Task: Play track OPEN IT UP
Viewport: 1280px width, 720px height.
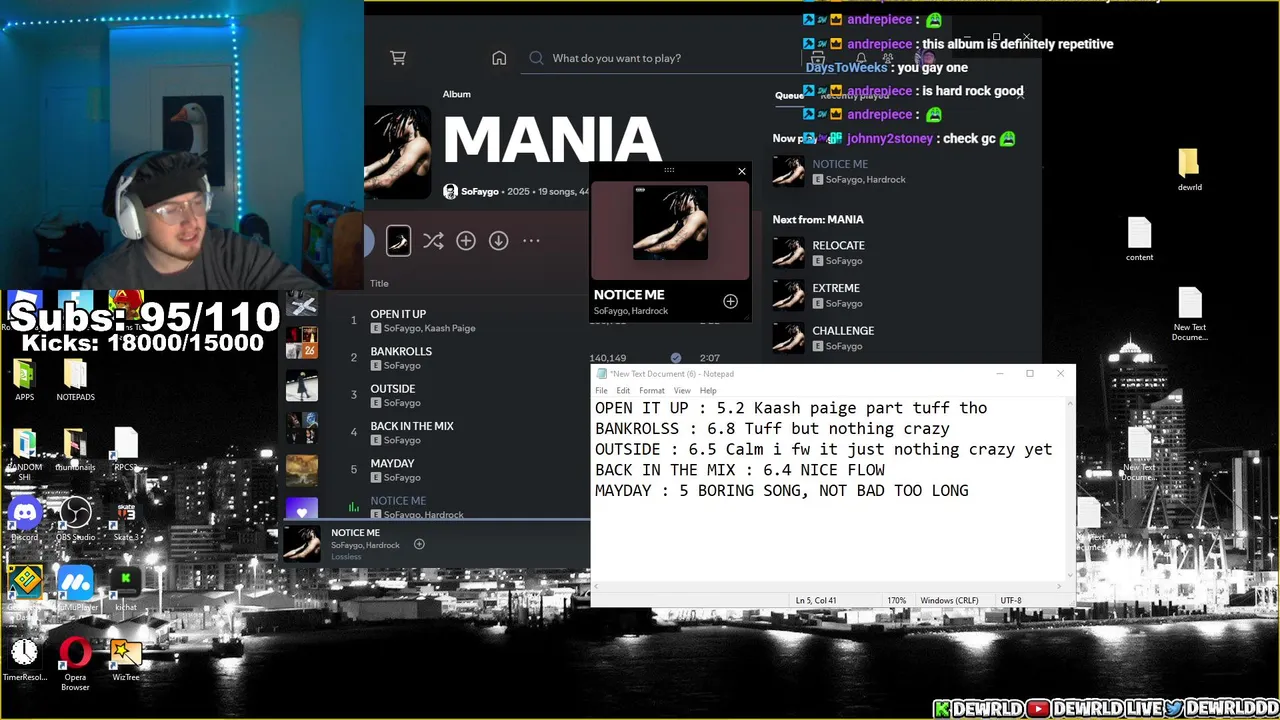Action: (398, 314)
